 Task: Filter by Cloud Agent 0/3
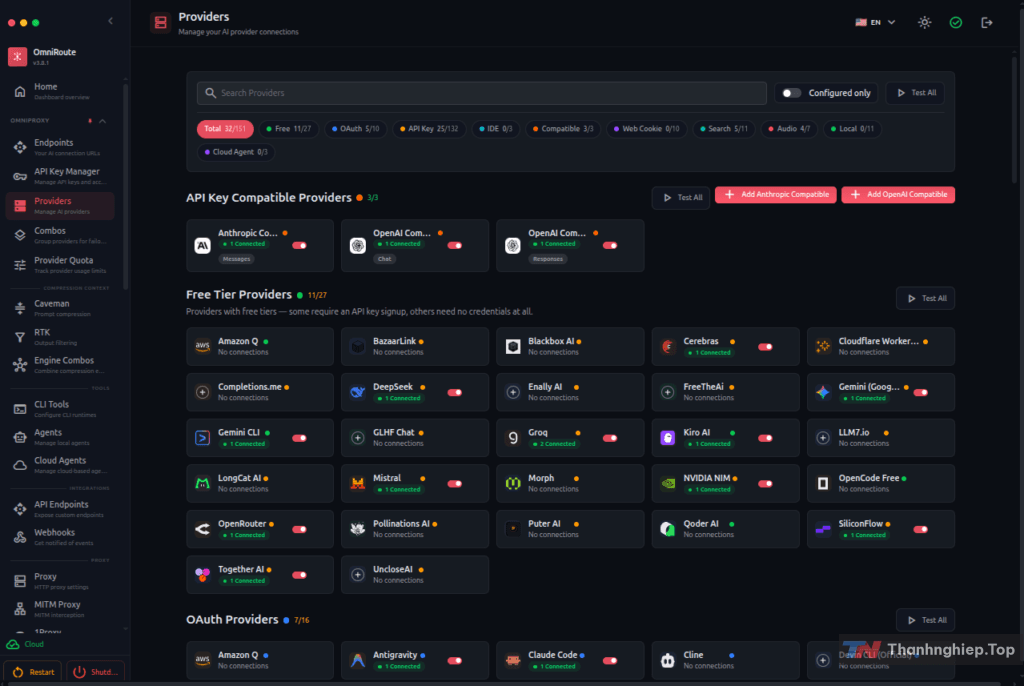tap(236, 152)
